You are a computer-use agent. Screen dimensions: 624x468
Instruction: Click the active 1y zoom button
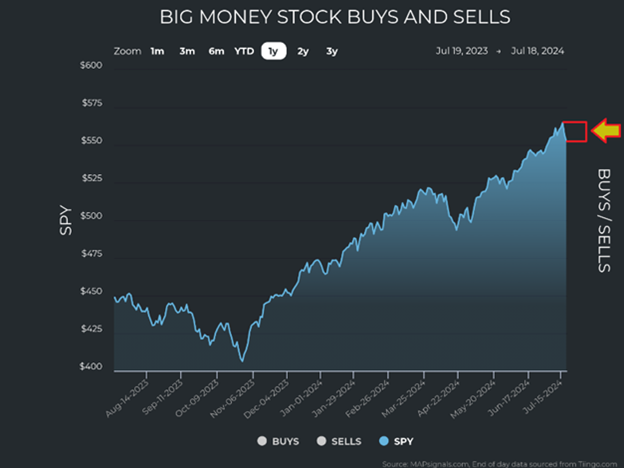coord(273,51)
